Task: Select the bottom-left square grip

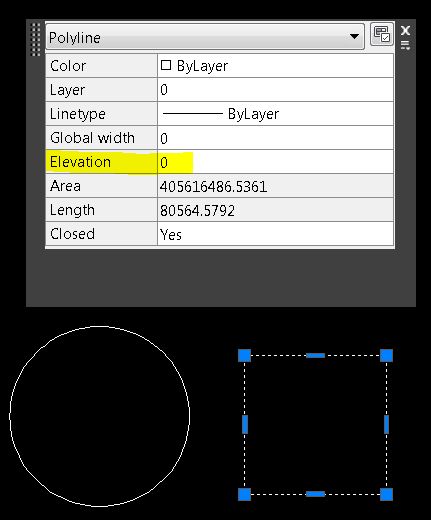Action: tap(244, 494)
